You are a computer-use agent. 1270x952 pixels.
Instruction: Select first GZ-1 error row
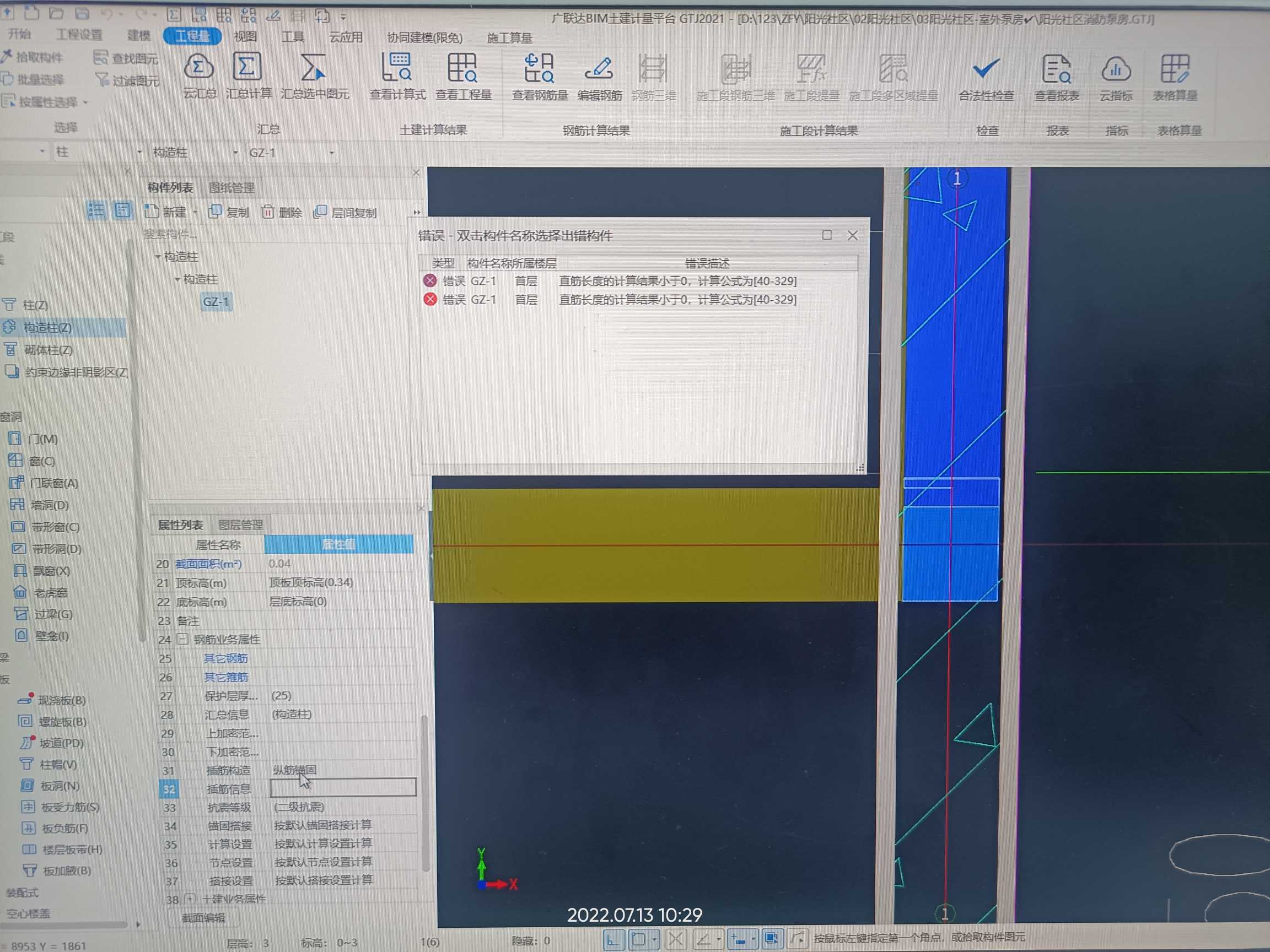point(638,281)
